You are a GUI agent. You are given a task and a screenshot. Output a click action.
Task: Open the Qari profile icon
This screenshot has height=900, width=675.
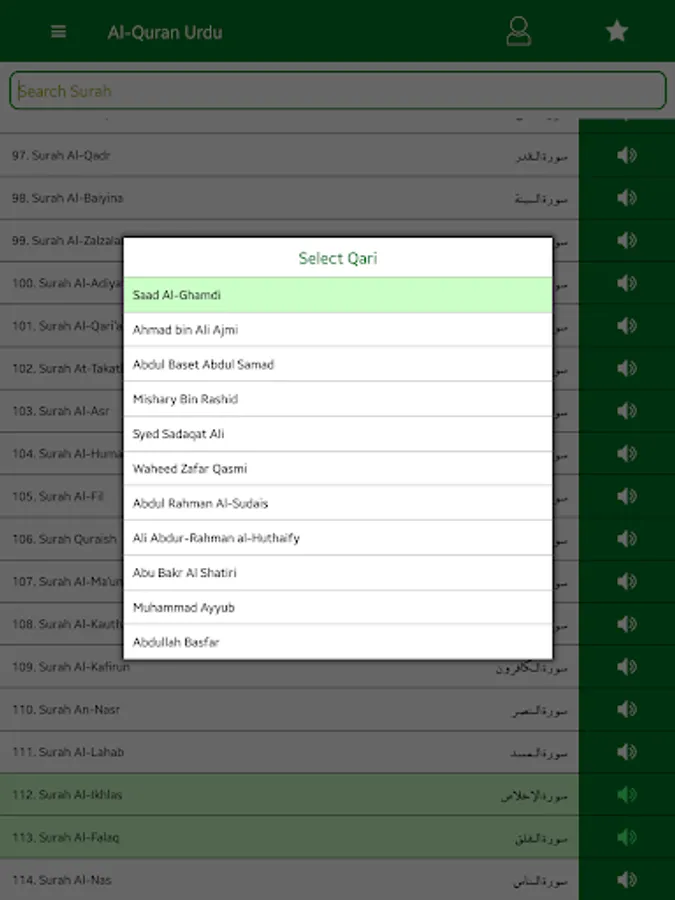518,31
